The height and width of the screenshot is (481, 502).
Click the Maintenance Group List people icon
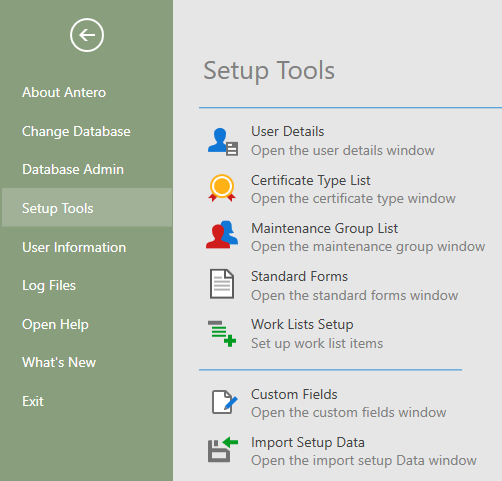tap(222, 235)
